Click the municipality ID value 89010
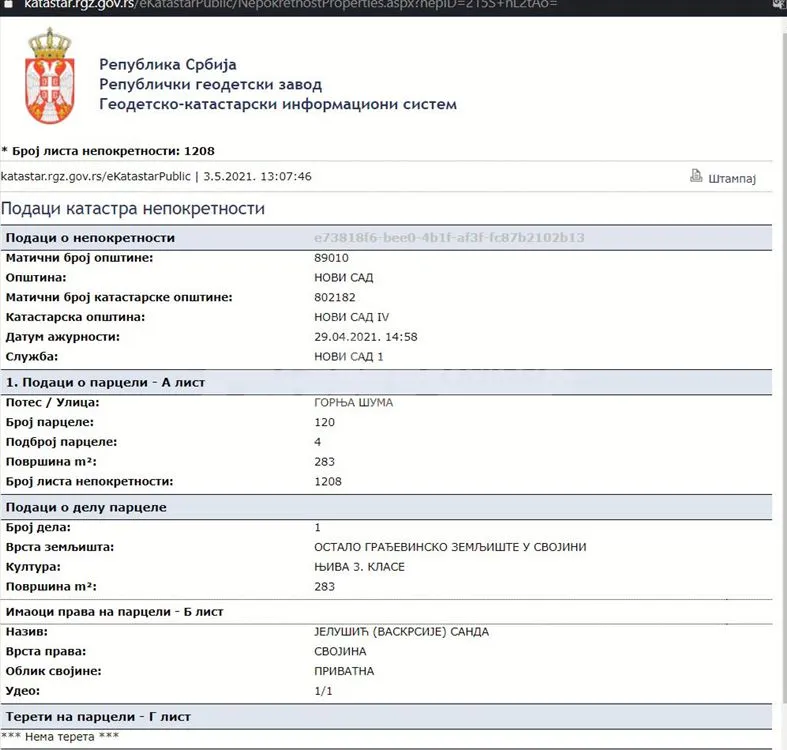This screenshot has width=787, height=750. 331,258
